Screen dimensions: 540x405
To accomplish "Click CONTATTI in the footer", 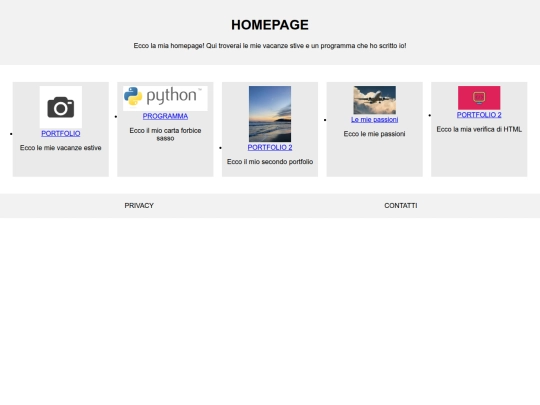I will 401,206.
